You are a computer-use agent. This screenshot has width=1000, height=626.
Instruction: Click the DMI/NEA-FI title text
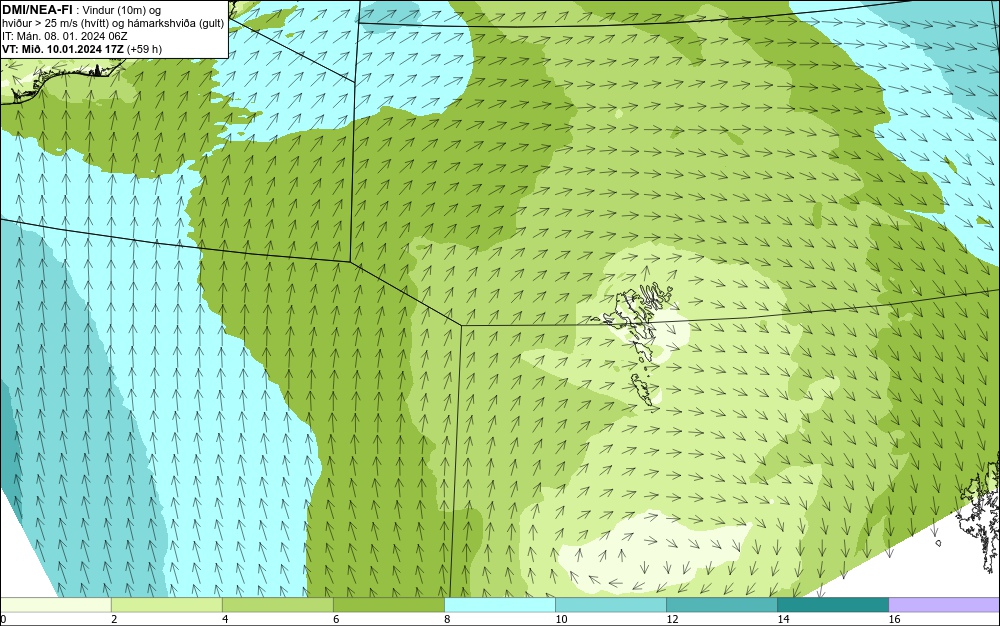(x=38, y=10)
